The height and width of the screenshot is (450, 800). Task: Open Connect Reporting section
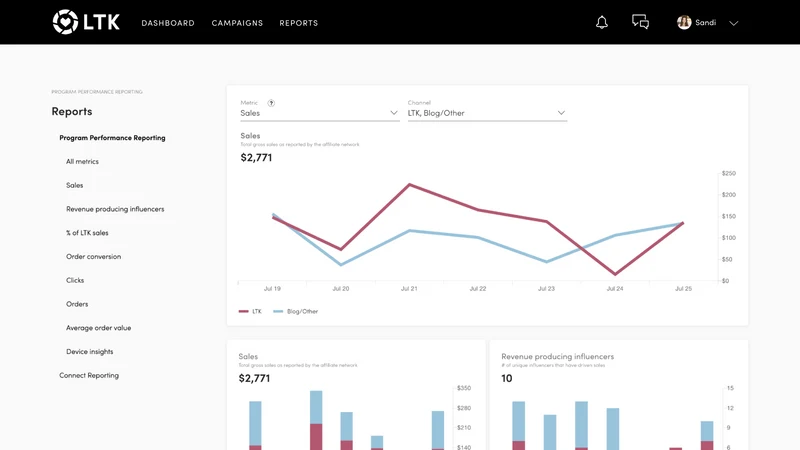click(89, 376)
